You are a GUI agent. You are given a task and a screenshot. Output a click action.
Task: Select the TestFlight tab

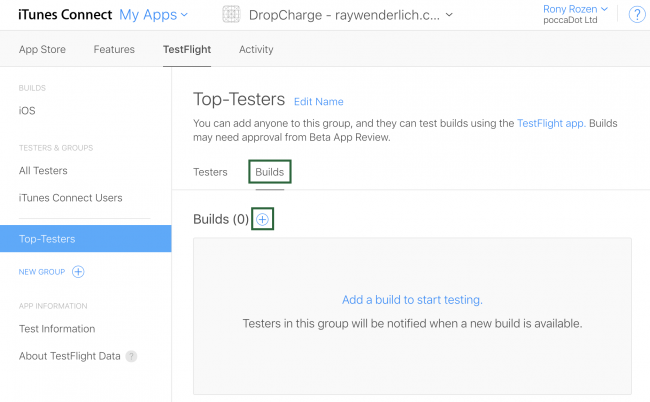click(x=187, y=49)
